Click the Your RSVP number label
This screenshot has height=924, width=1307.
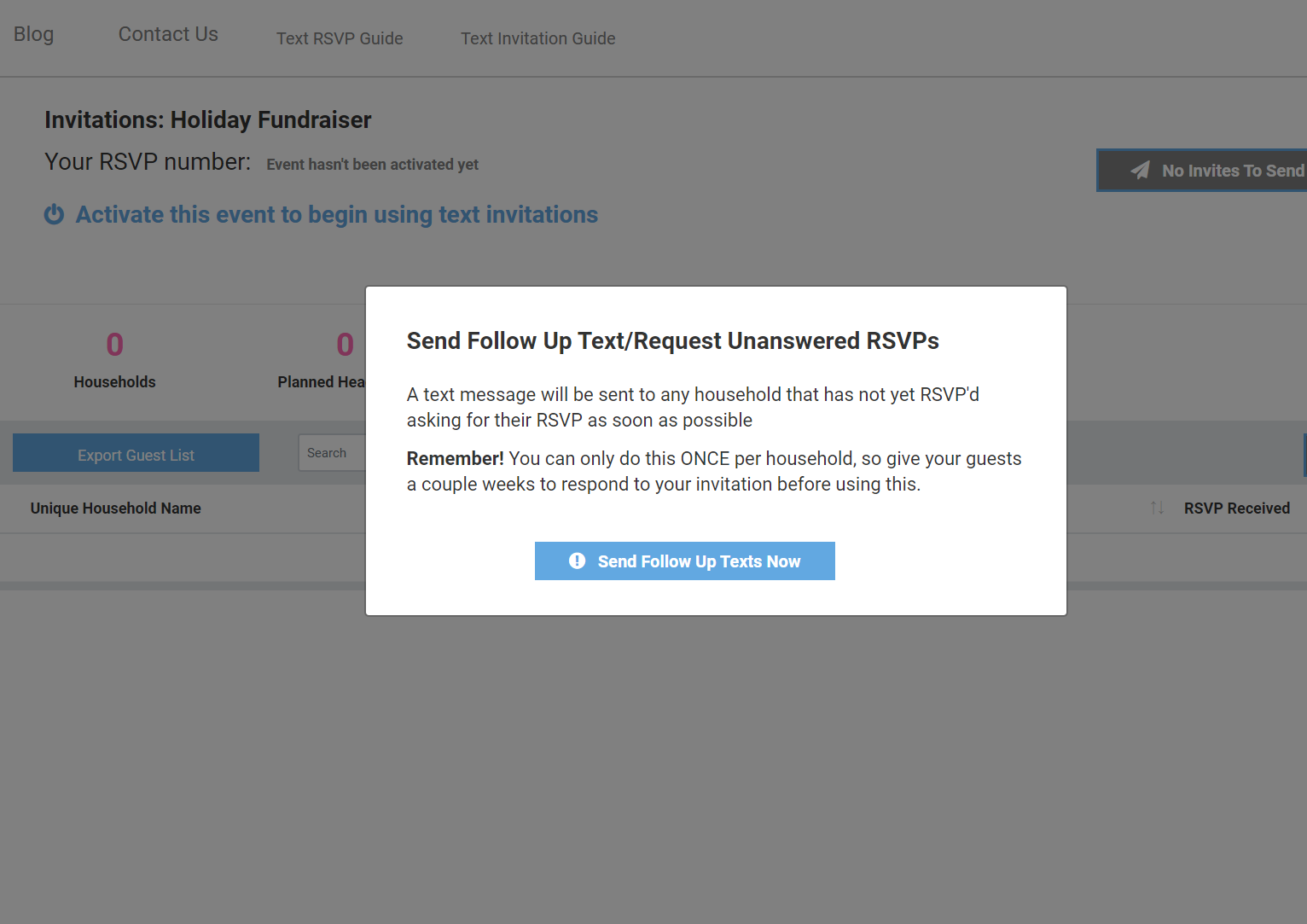click(147, 161)
